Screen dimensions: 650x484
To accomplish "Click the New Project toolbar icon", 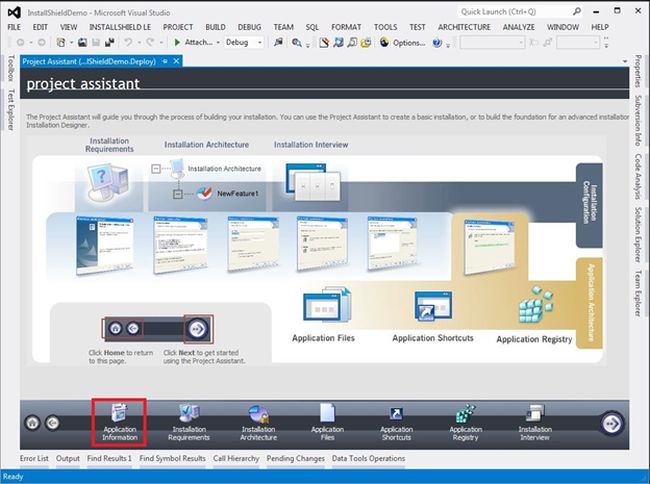I will pos(61,42).
